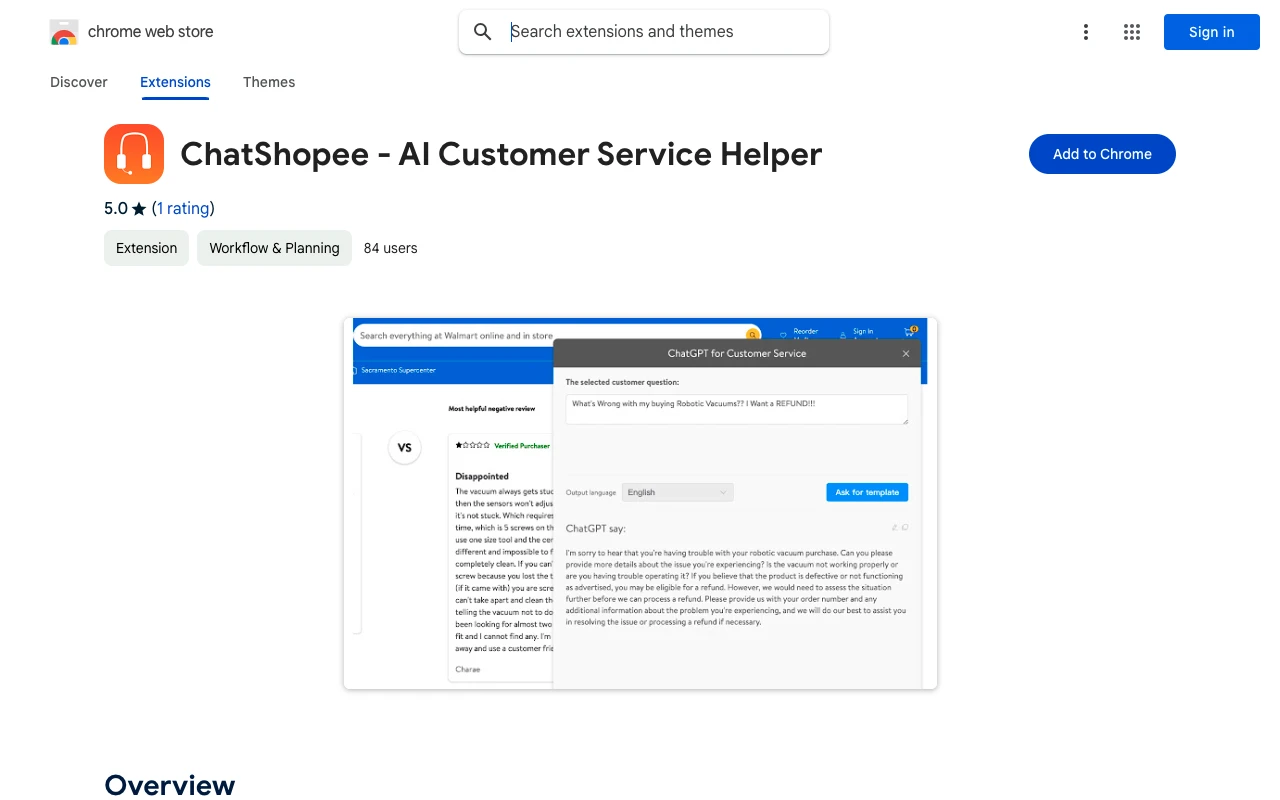Click the Extension category chip
Screen dimensions: 1280x800
point(146,247)
